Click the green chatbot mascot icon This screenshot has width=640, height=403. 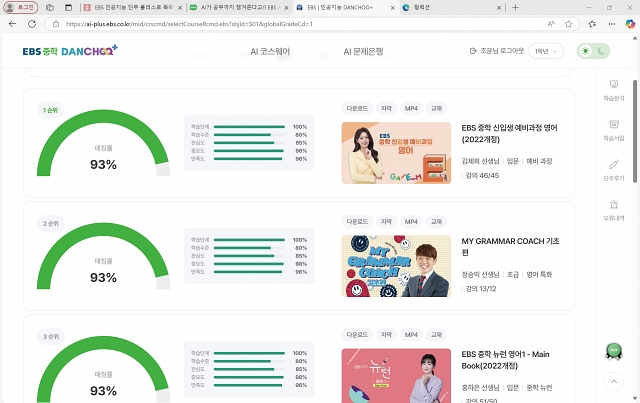pyautogui.click(x=613, y=351)
